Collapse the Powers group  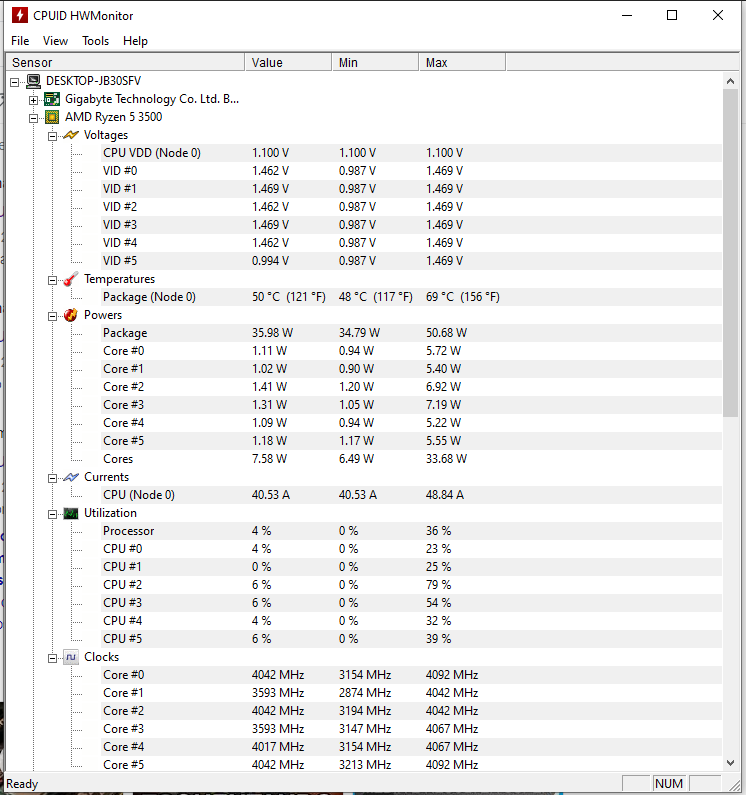[52, 316]
